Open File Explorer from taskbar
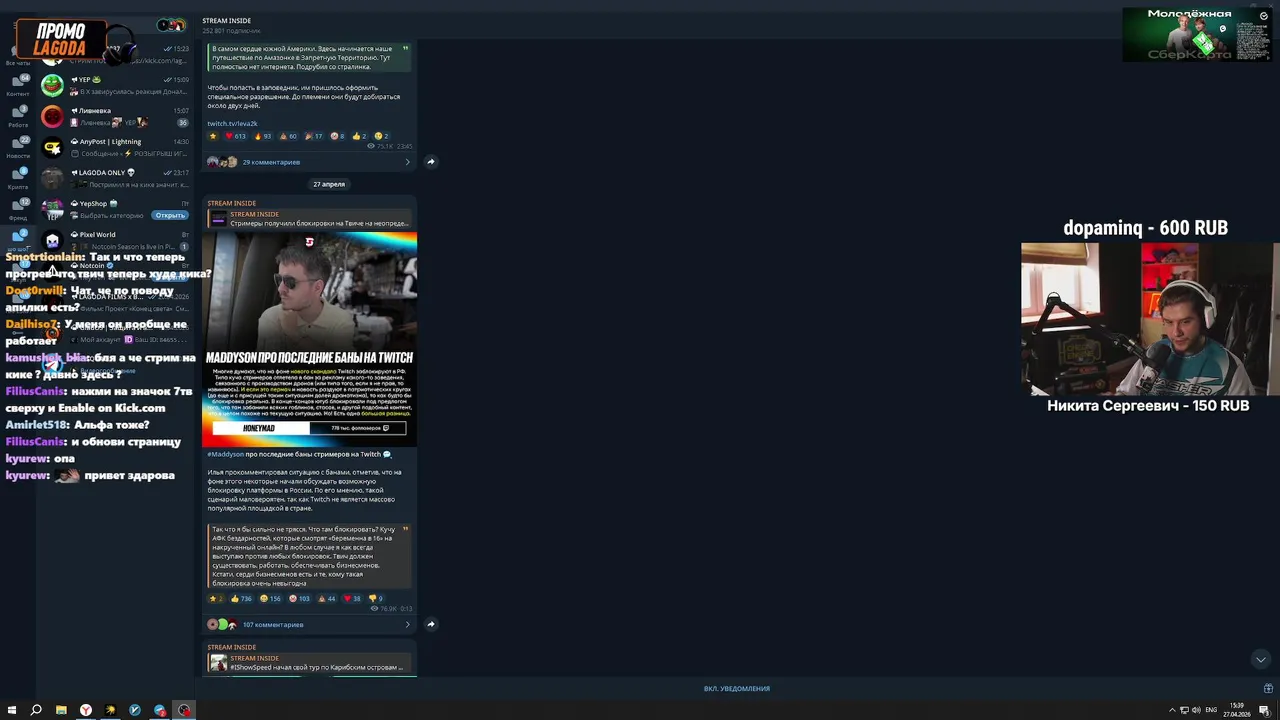 [61, 710]
